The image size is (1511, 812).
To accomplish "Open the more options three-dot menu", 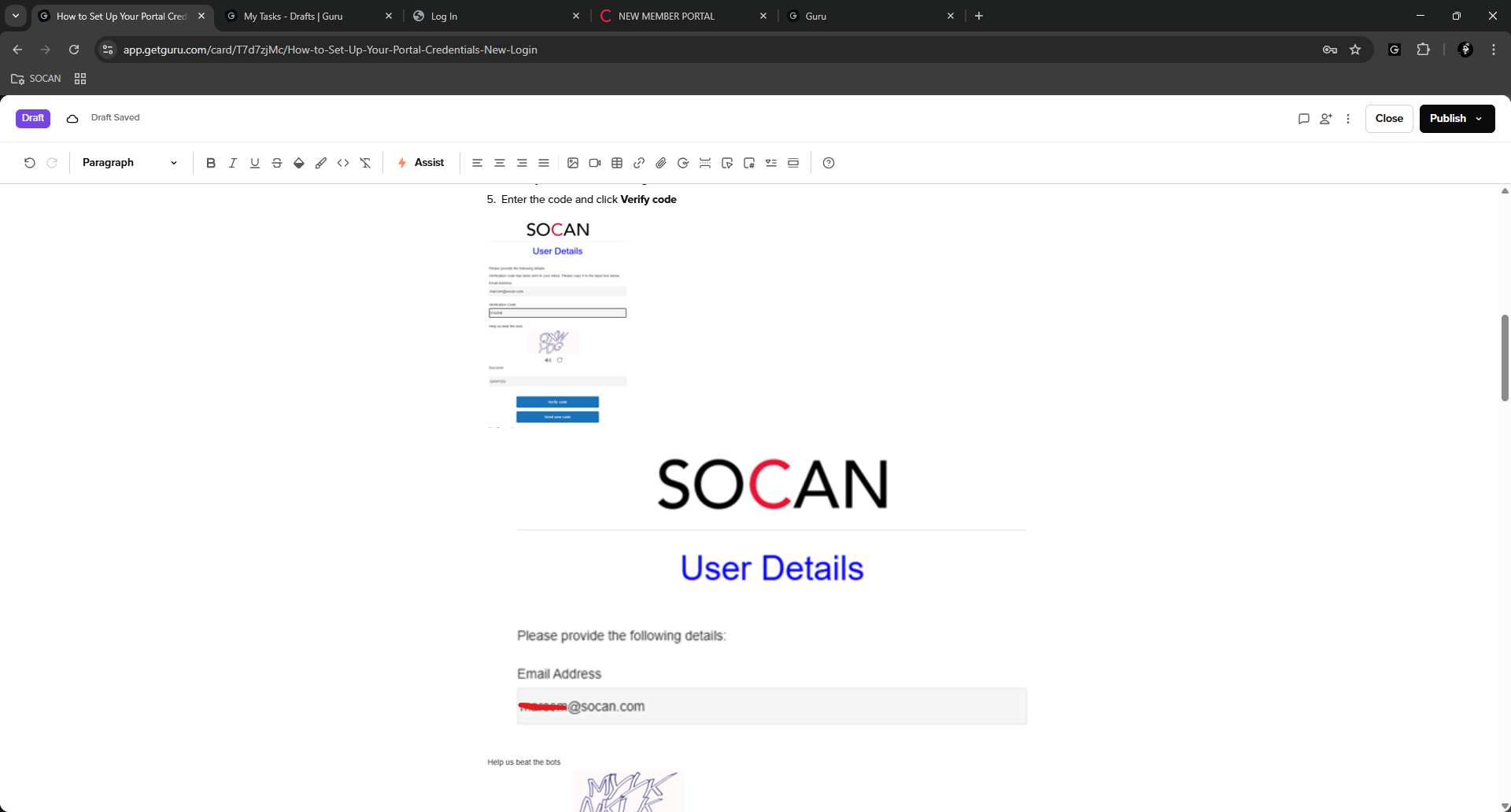I will coord(1348,119).
